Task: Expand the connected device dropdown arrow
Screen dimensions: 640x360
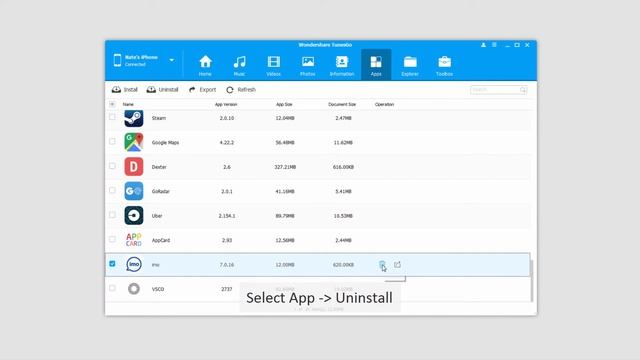Action: pyautogui.click(x=171, y=60)
